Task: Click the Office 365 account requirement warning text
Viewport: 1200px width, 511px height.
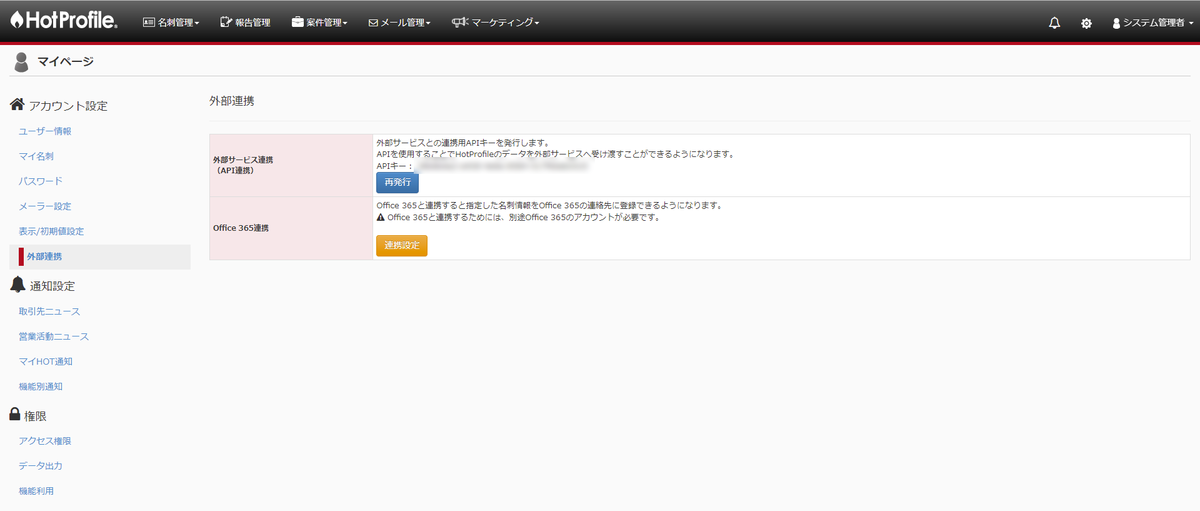Action: [524, 217]
